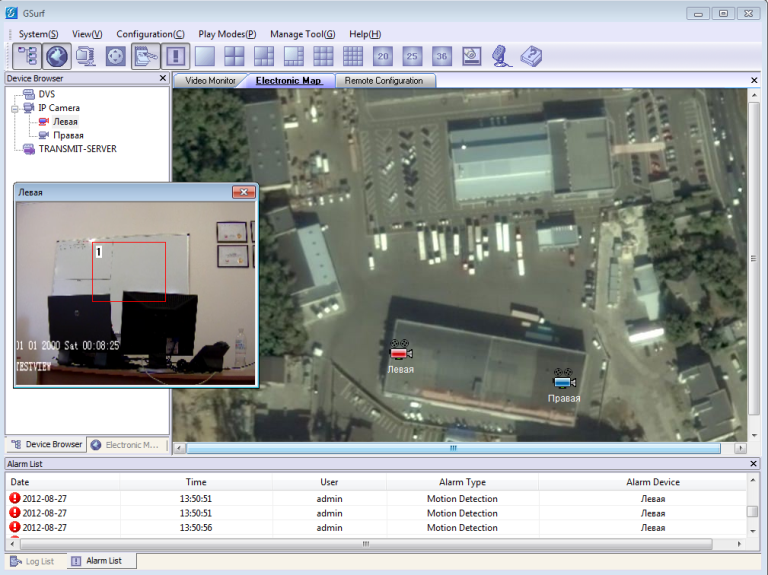The width and height of the screenshot is (768, 575).
Task: Toggle the Device Browser tree toolbar icon
Action: 27,56
